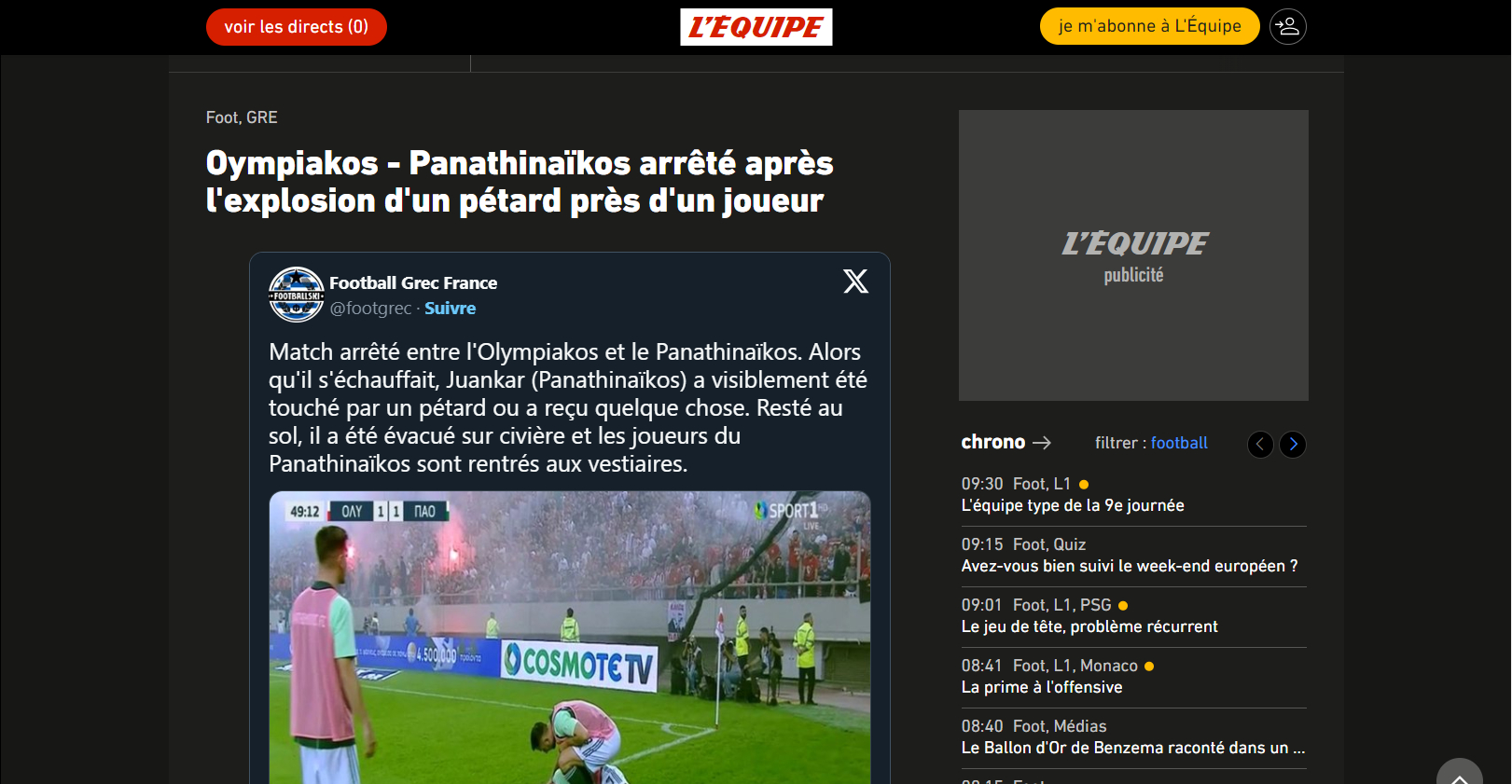Click the Foot, GRE category label
This screenshot has height=784, width=1512.
(x=242, y=117)
